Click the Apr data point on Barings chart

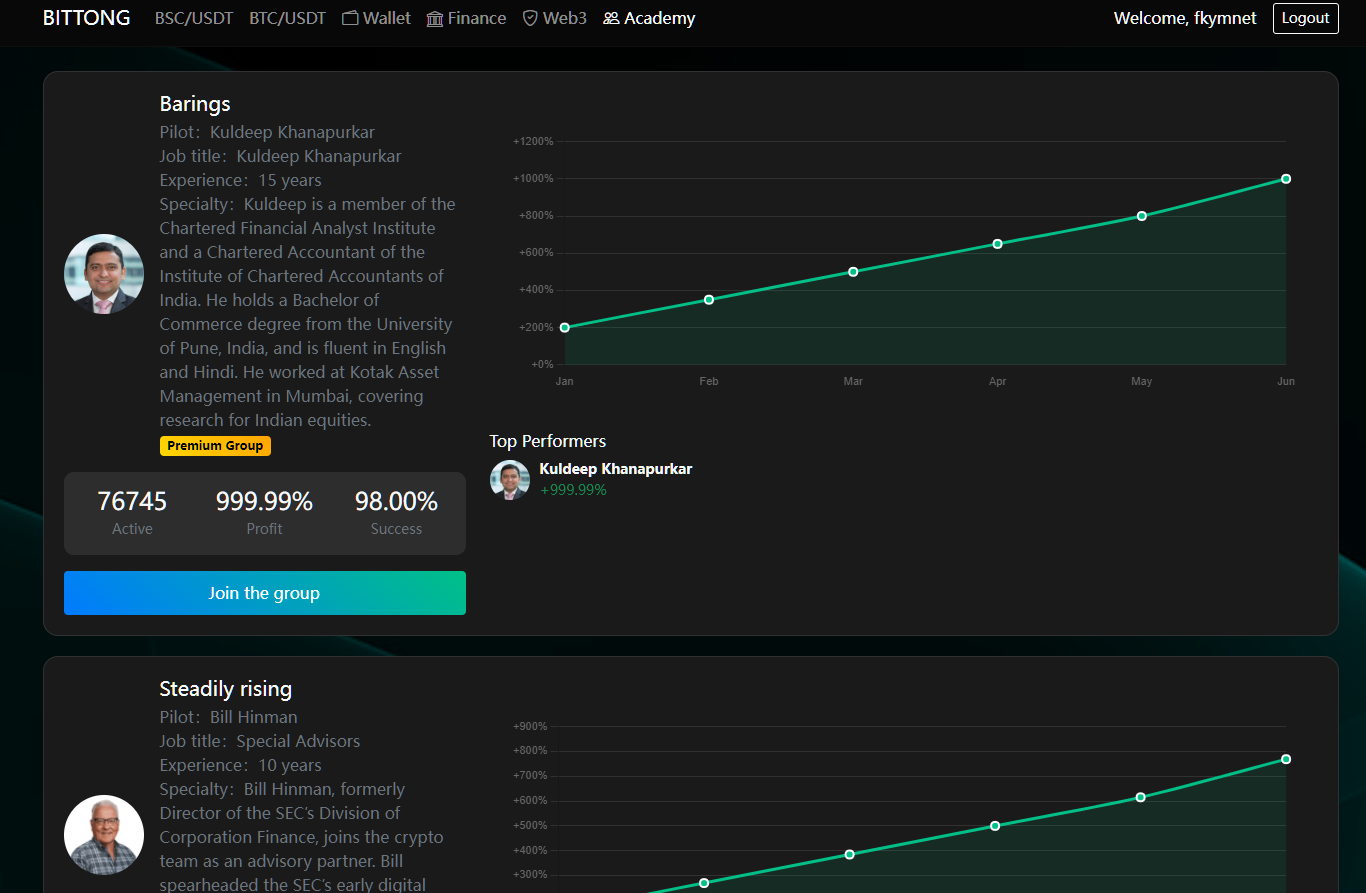[998, 244]
